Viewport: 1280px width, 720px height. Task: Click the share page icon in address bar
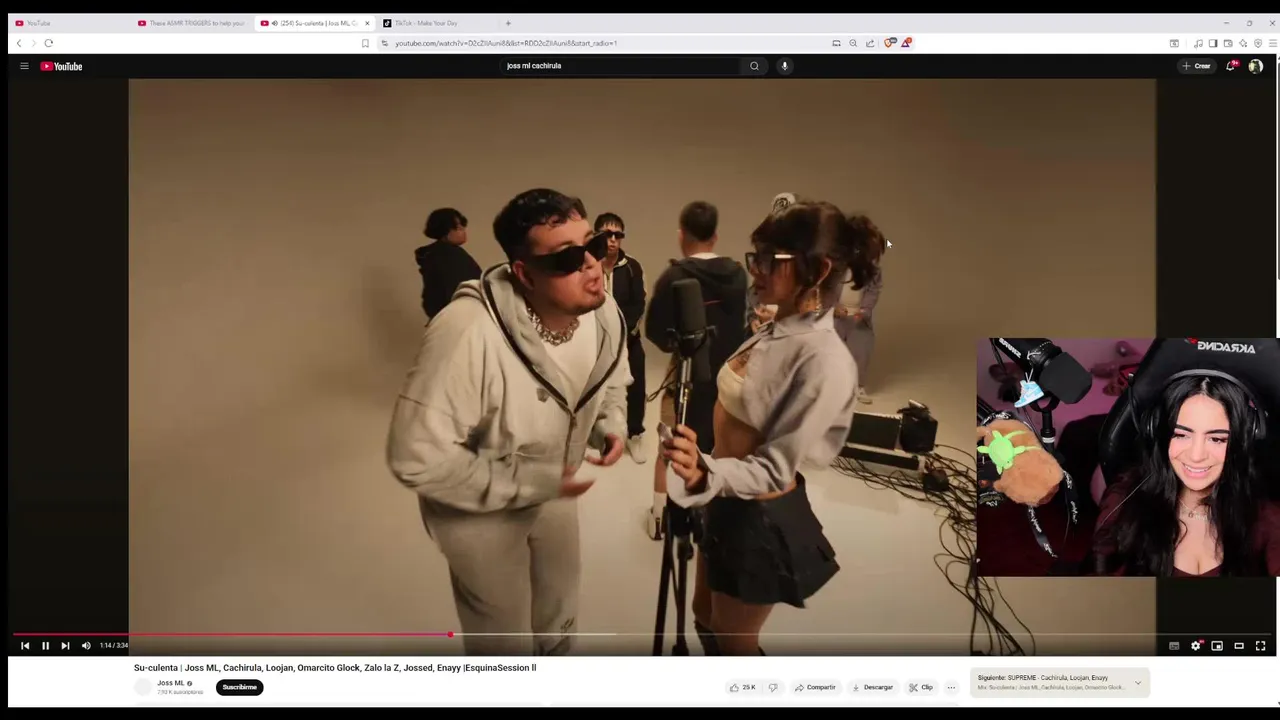(x=870, y=43)
